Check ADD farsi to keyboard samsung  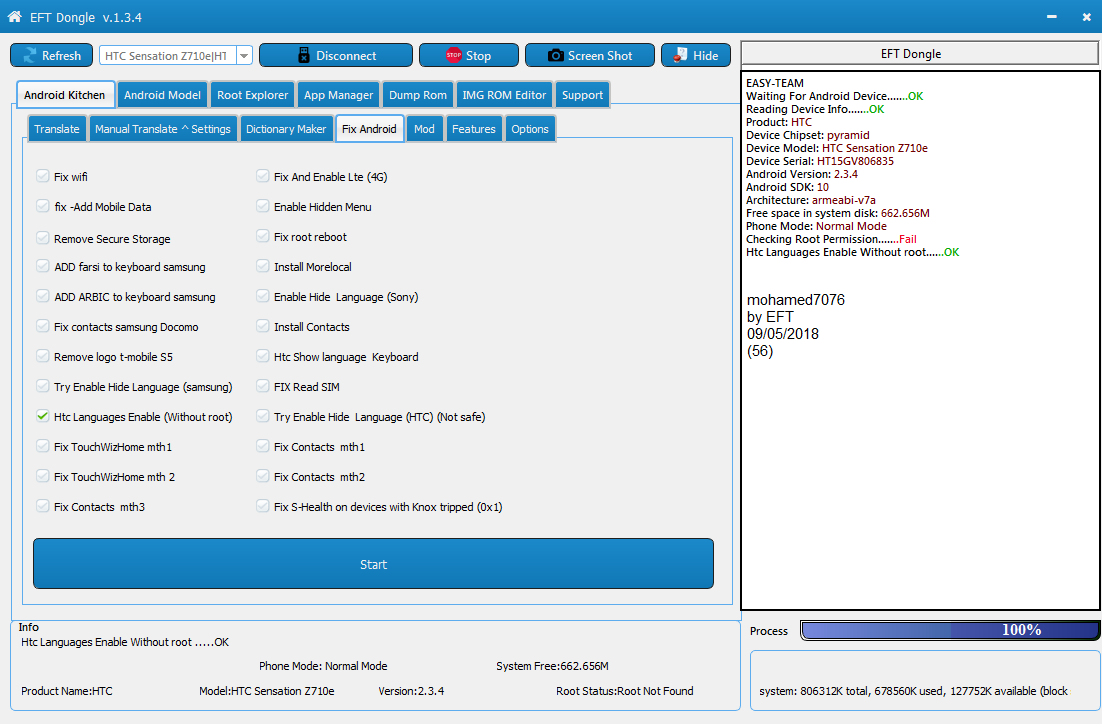(x=43, y=266)
